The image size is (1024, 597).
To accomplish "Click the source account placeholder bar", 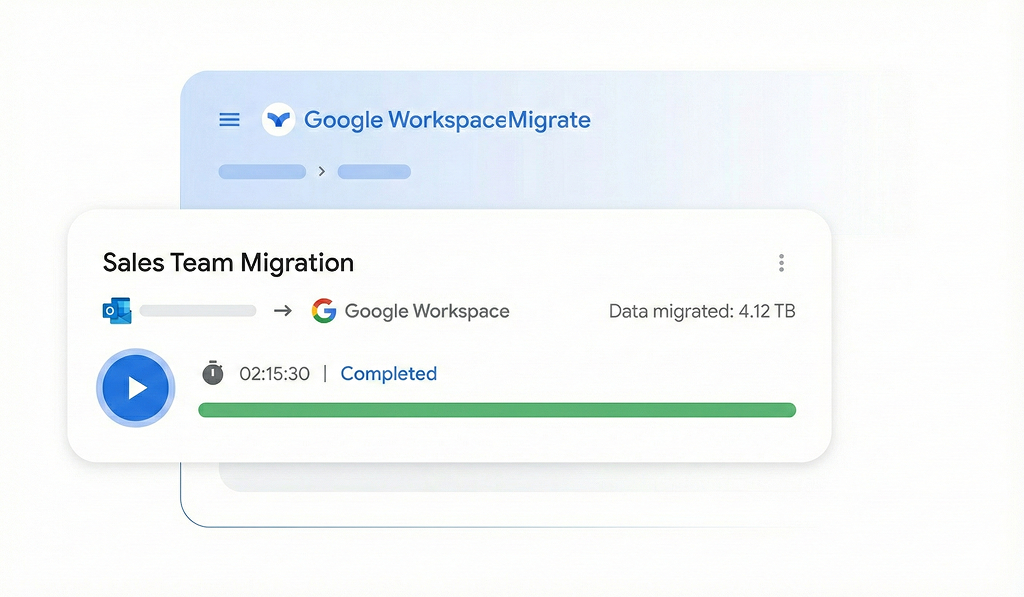I will click(x=197, y=311).
